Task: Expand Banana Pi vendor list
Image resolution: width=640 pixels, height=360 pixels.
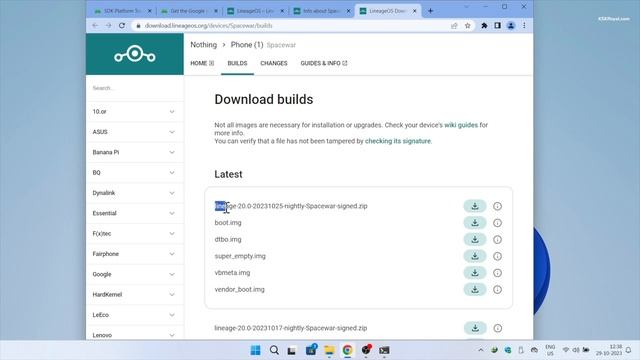Action: [134, 152]
